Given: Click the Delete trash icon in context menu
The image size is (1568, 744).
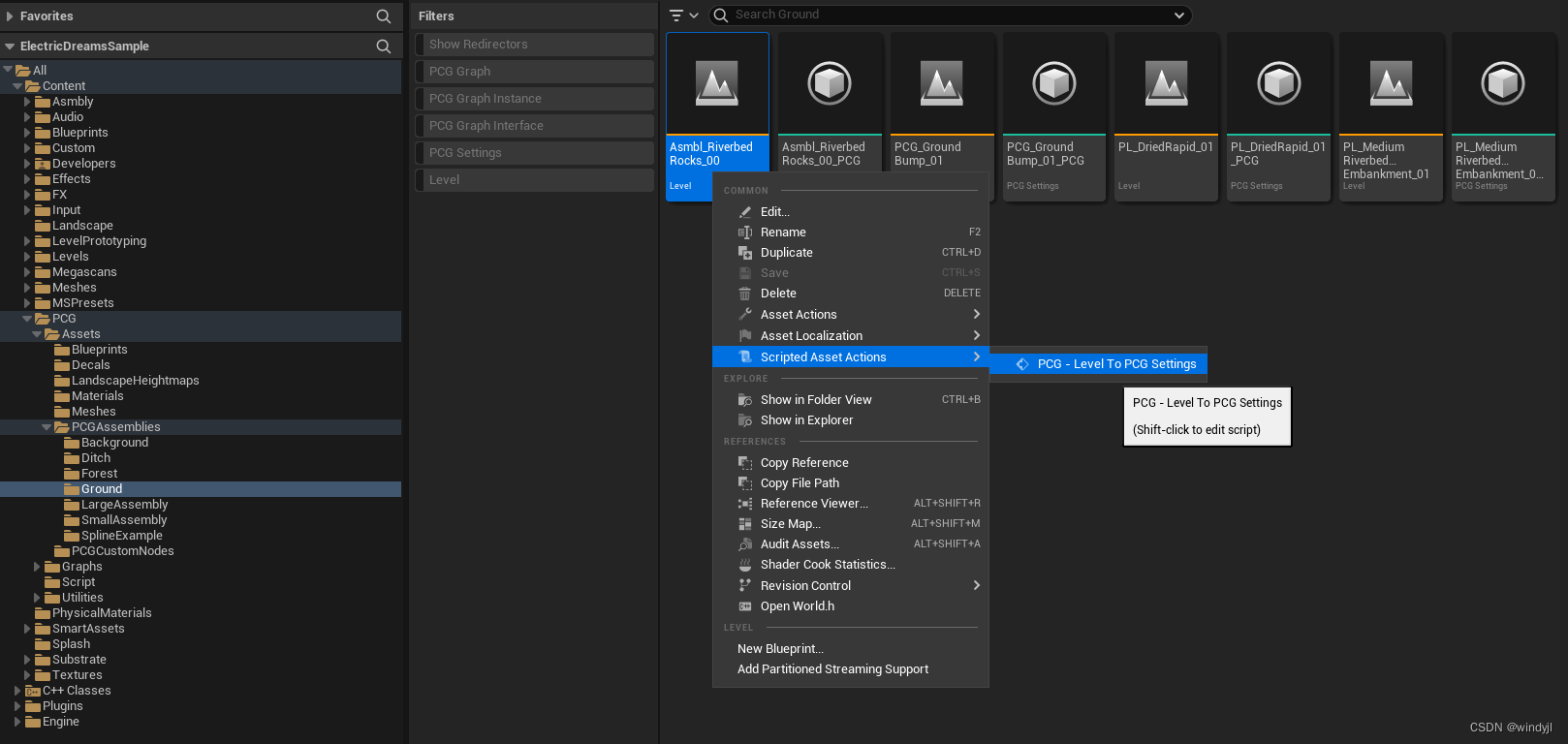Looking at the screenshot, I should pyautogui.click(x=745, y=294).
